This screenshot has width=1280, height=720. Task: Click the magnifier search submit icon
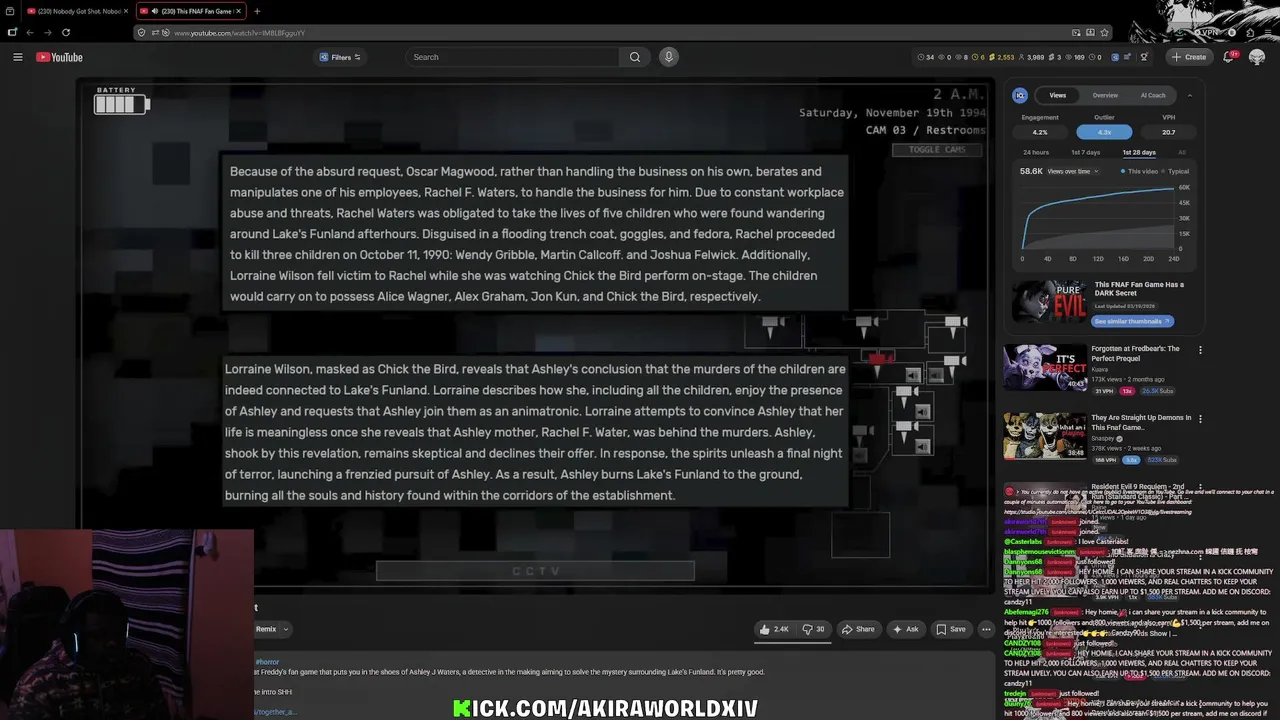point(635,57)
